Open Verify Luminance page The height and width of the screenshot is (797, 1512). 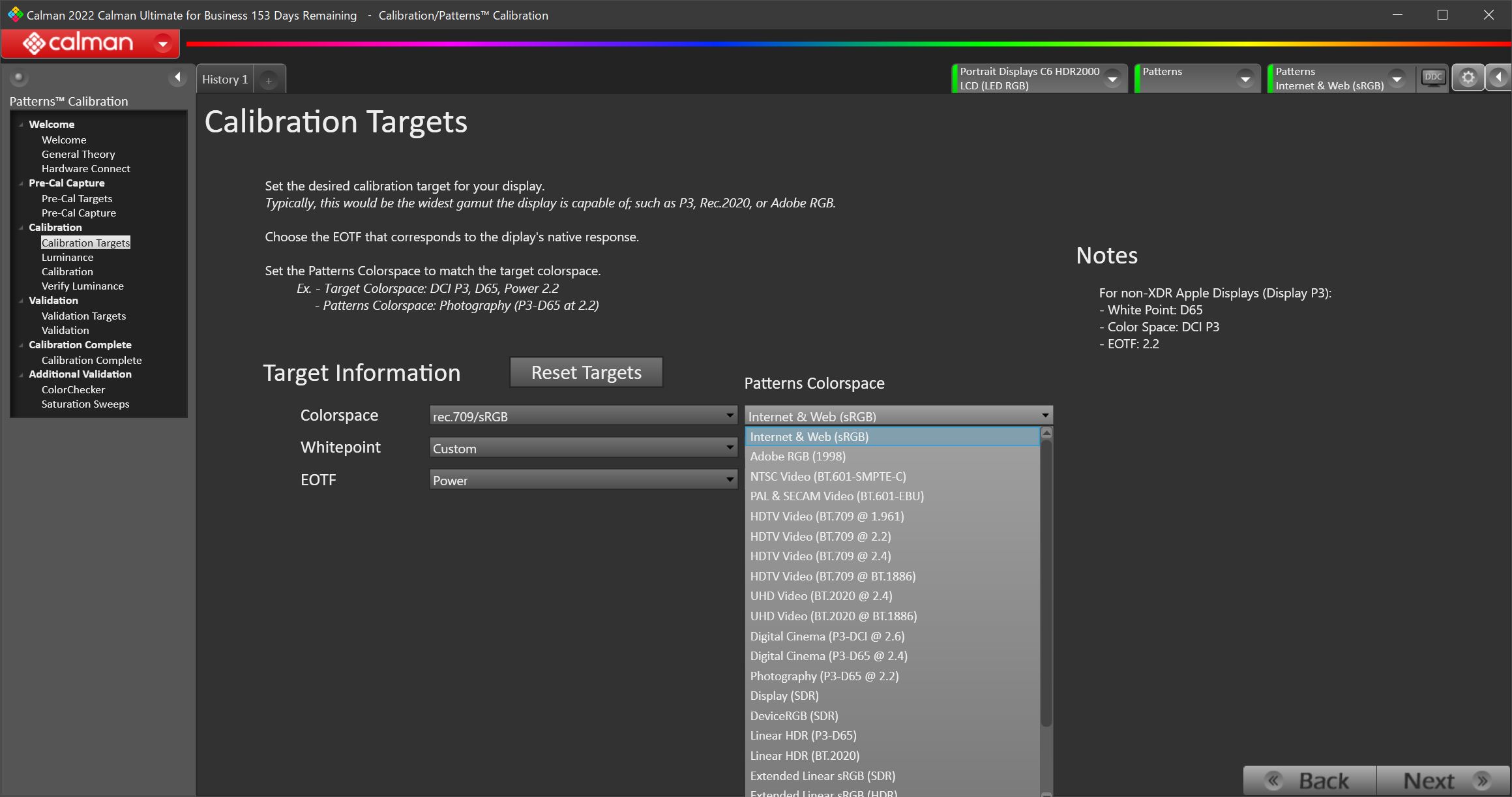click(83, 286)
